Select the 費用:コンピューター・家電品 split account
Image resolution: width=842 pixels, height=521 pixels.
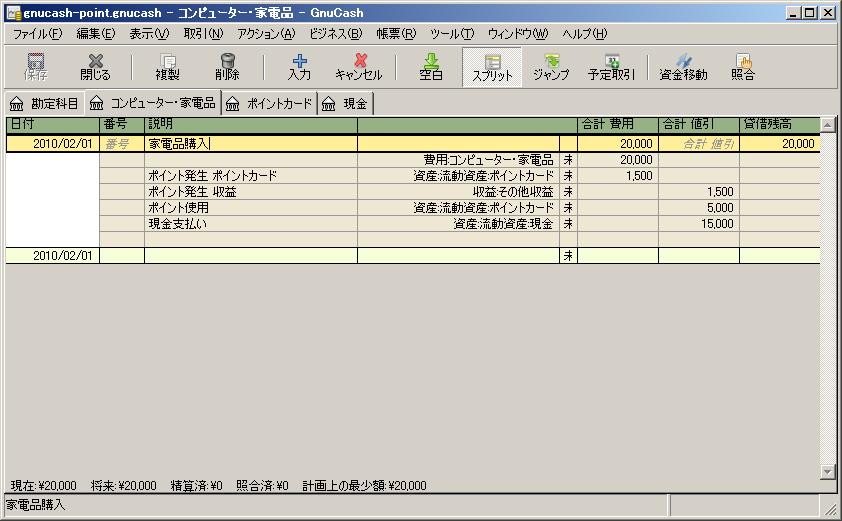click(459, 160)
